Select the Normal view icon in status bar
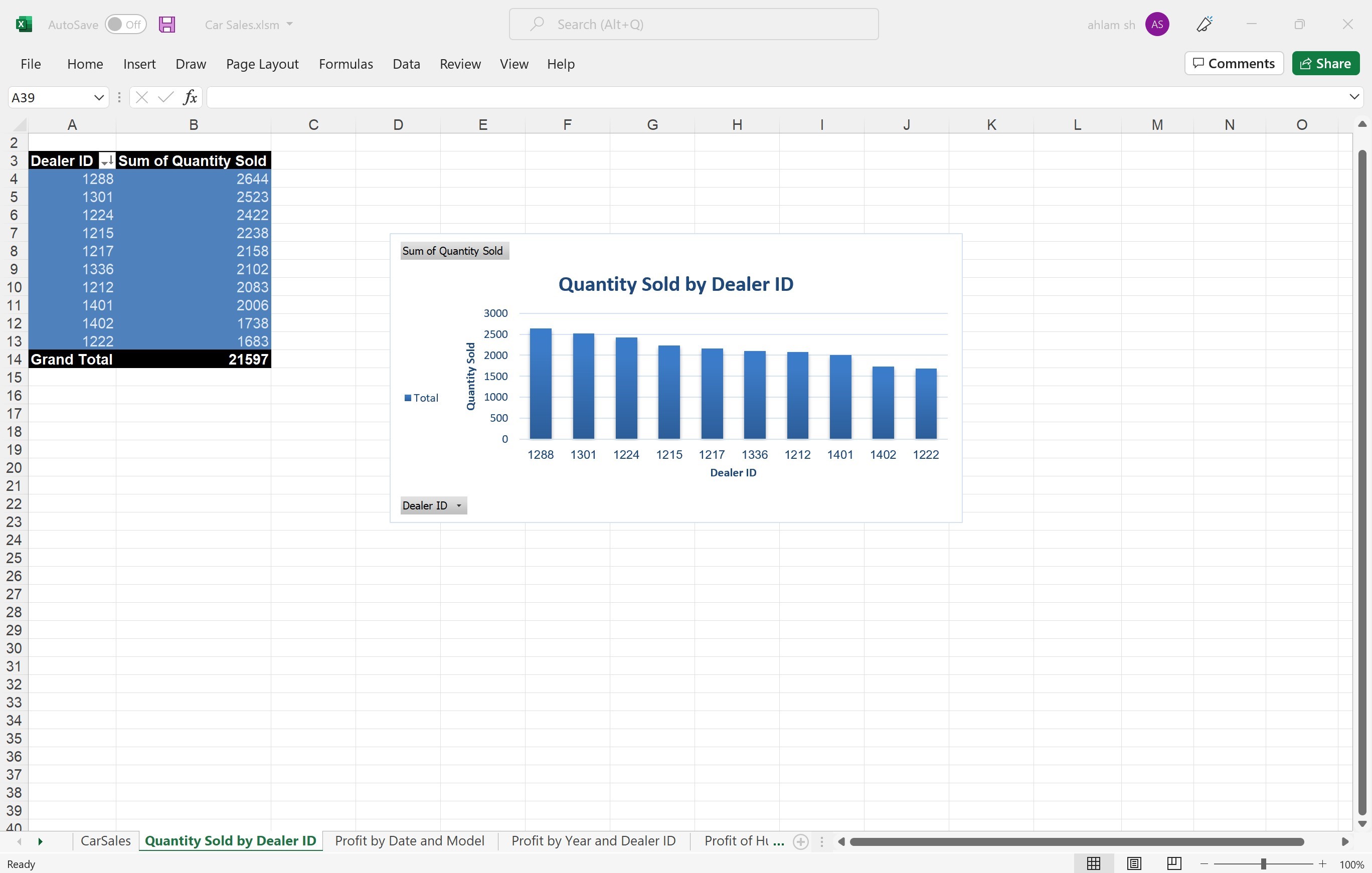This screenshot has height=873, width=1372. [1092, 863]
